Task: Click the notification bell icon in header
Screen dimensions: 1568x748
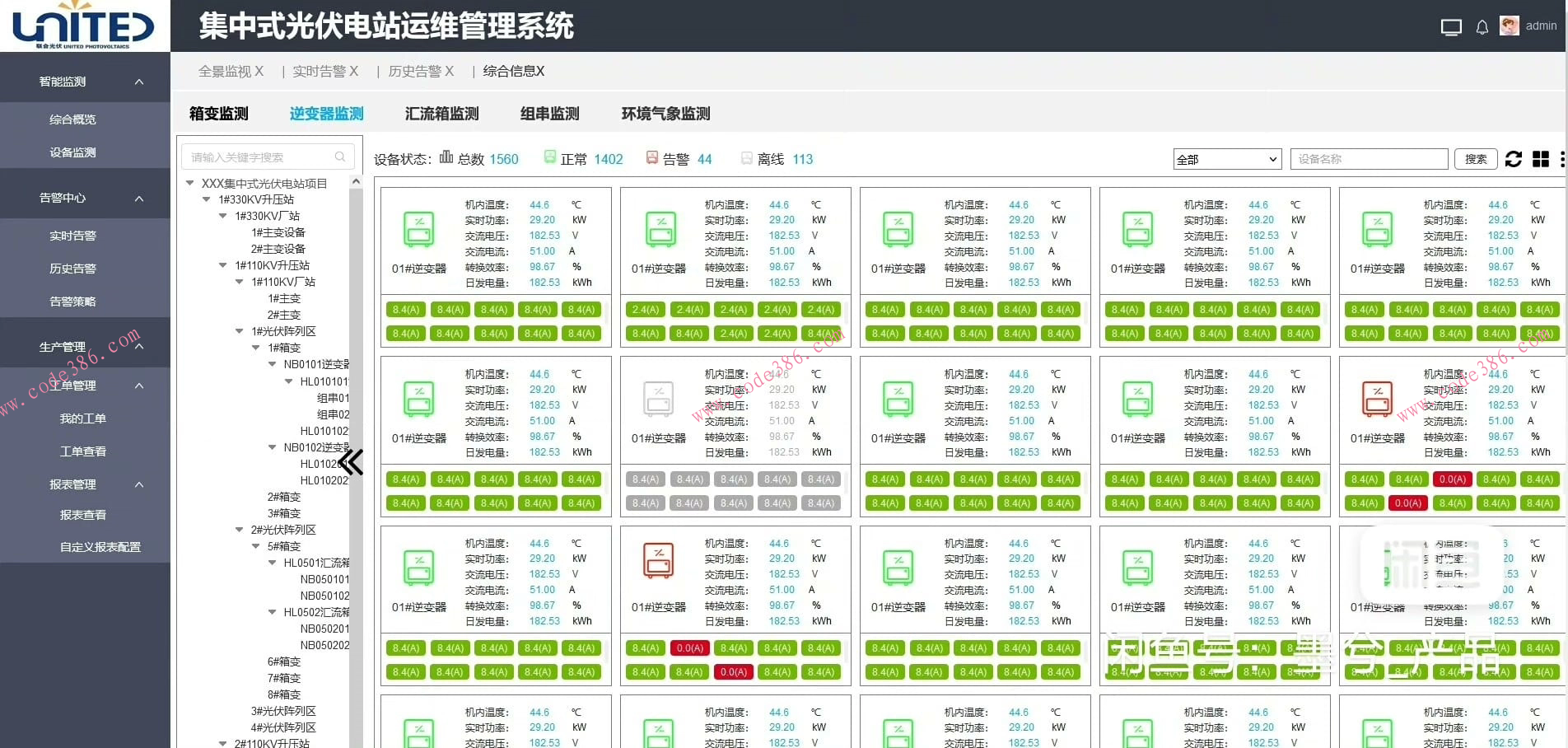Action: click(x=1482, y=26)
